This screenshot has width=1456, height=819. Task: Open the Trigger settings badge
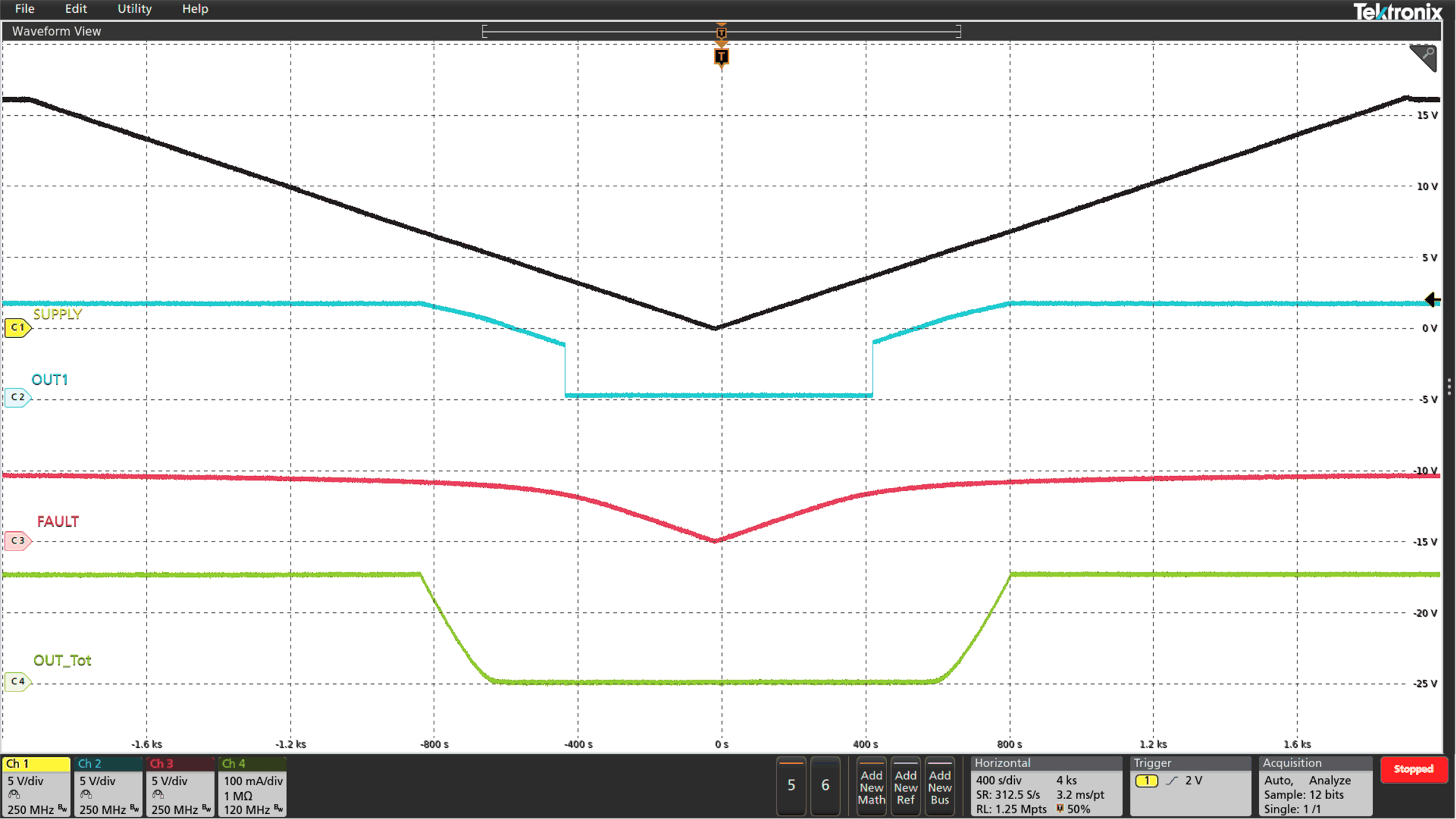1190,786
